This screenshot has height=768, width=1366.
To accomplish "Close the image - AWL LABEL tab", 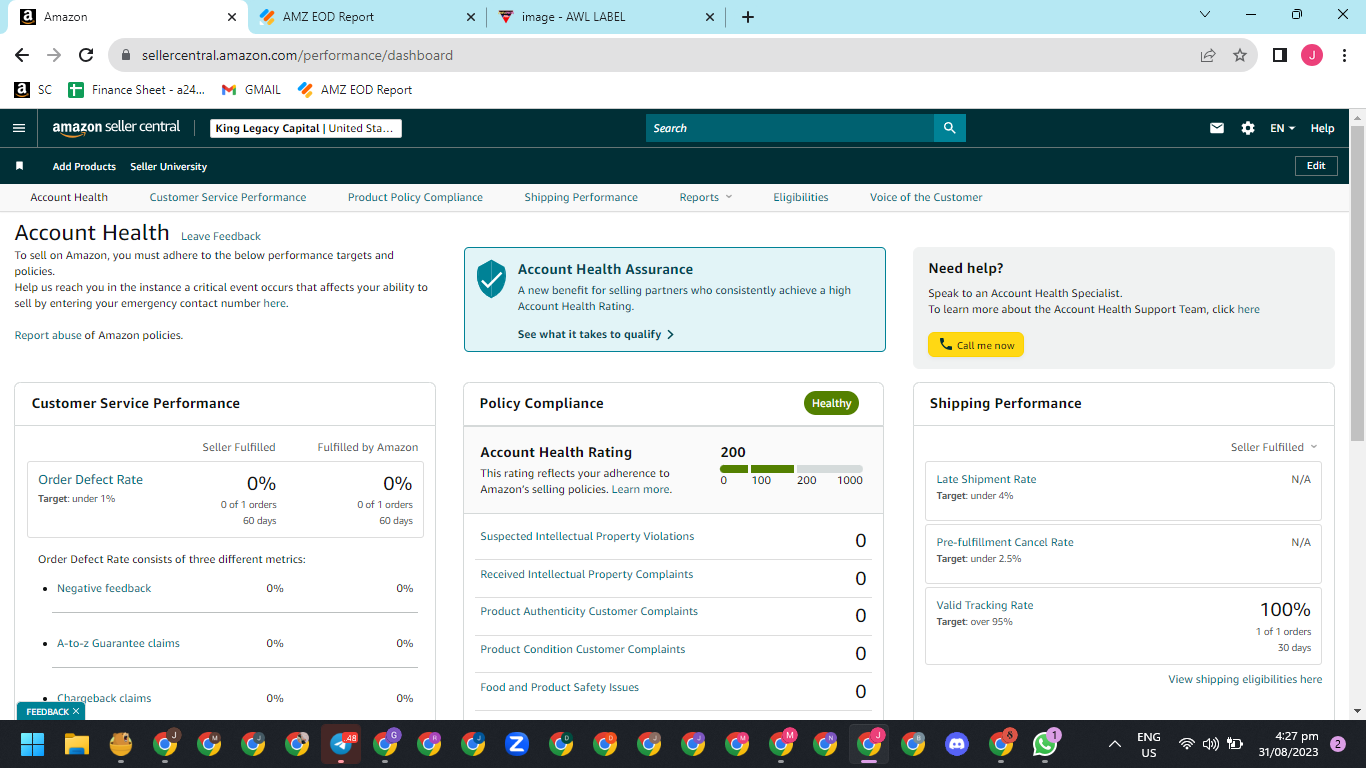I will pos(710,17).
